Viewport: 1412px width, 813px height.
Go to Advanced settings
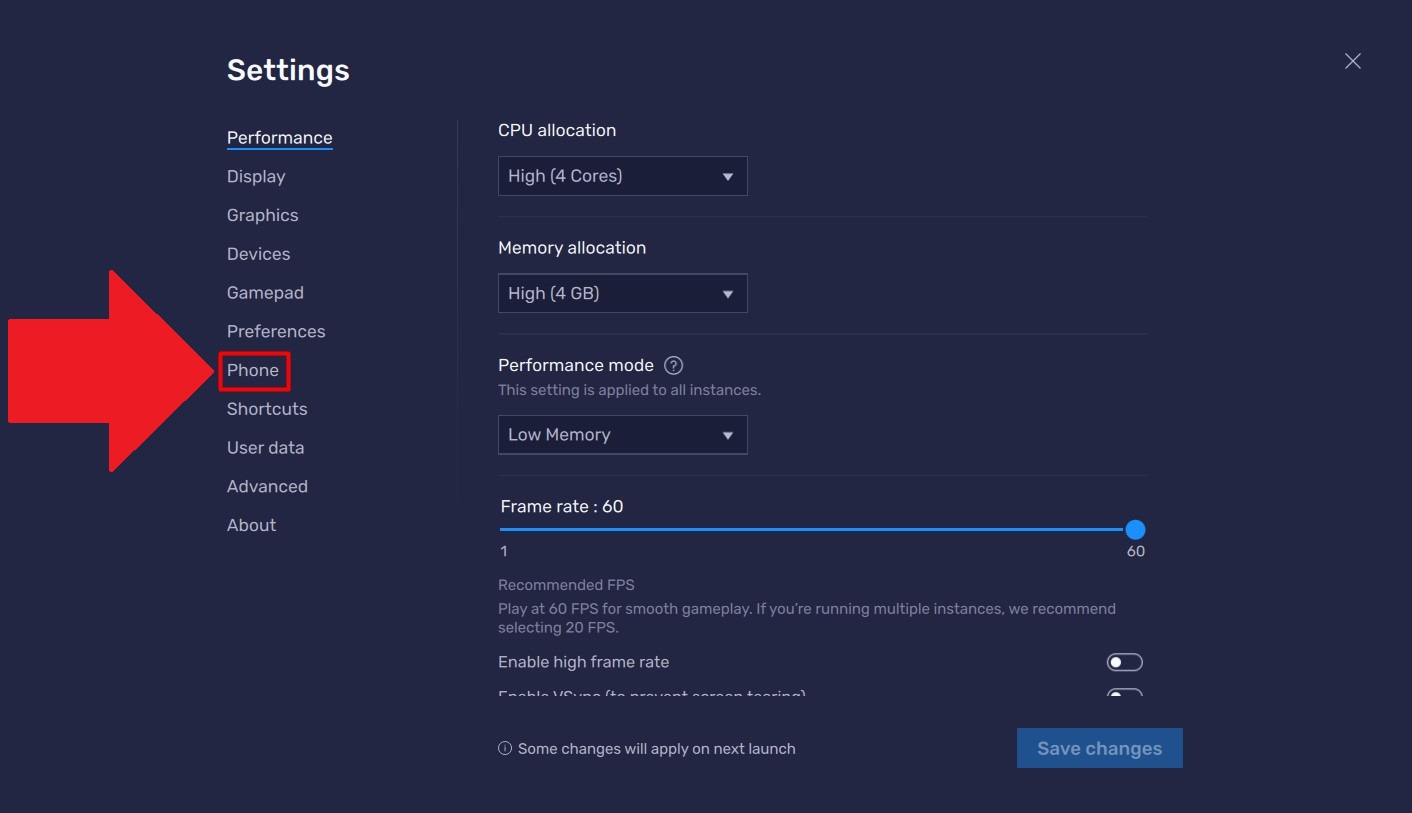[x=267, y=486]
